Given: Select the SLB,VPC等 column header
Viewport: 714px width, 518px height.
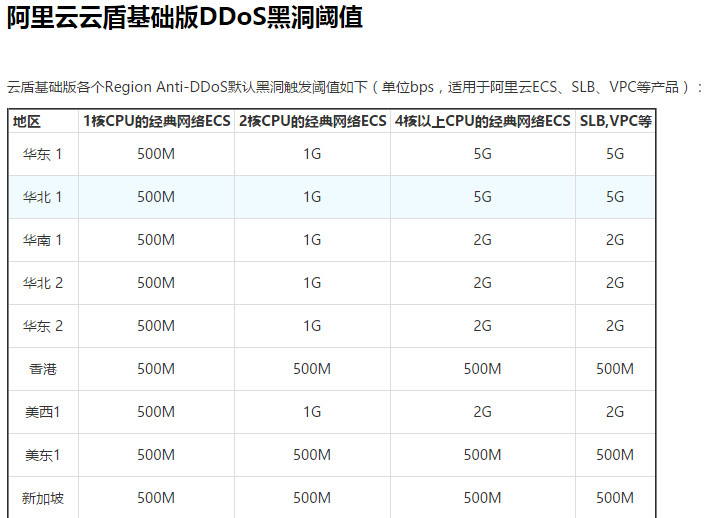Looking at the screenshot, I should tap(615, 121).
